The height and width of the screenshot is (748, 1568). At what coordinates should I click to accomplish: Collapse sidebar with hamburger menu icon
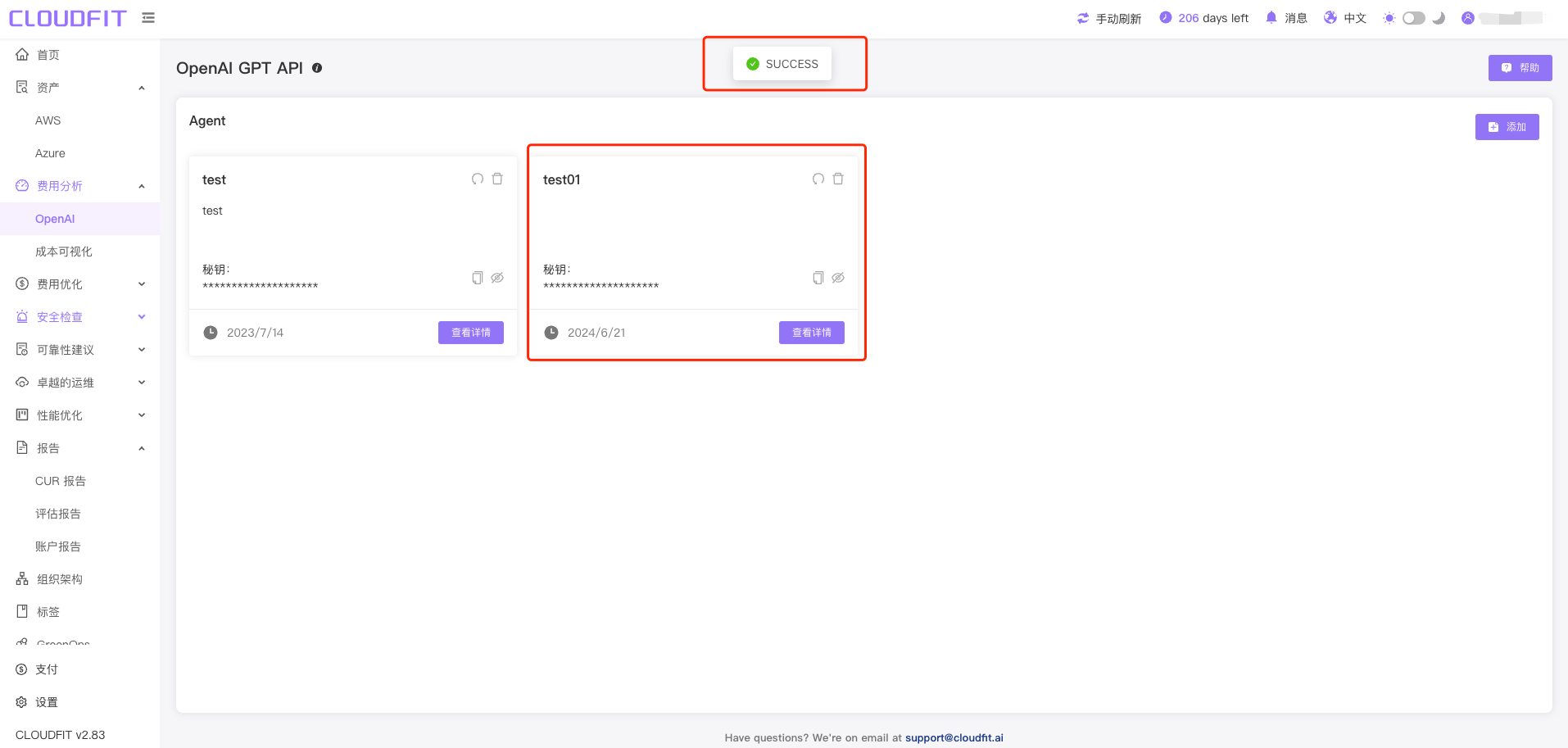tap(148, 17)
